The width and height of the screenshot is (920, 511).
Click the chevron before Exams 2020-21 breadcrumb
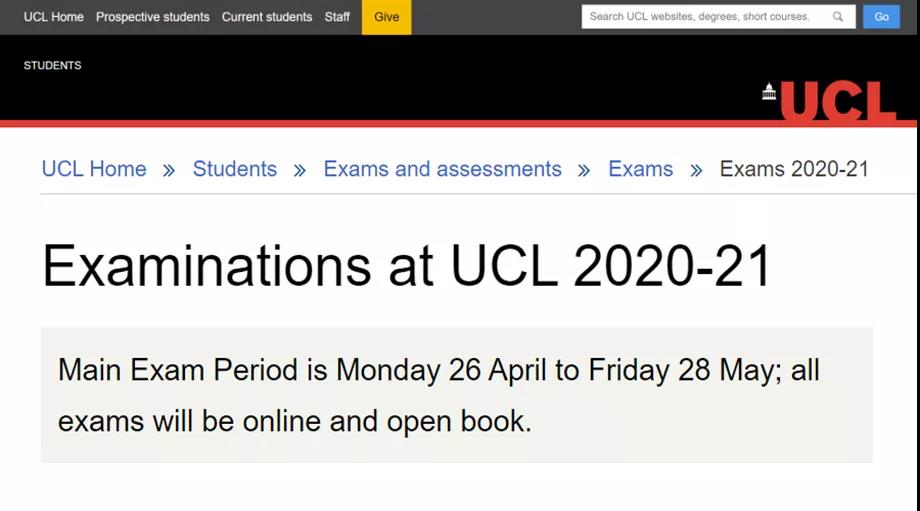[x=696, y=171]
